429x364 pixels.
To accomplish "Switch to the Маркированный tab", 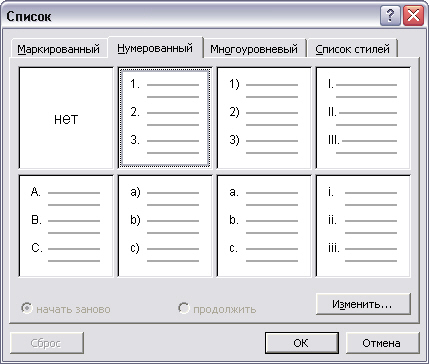I will (59, 49).
